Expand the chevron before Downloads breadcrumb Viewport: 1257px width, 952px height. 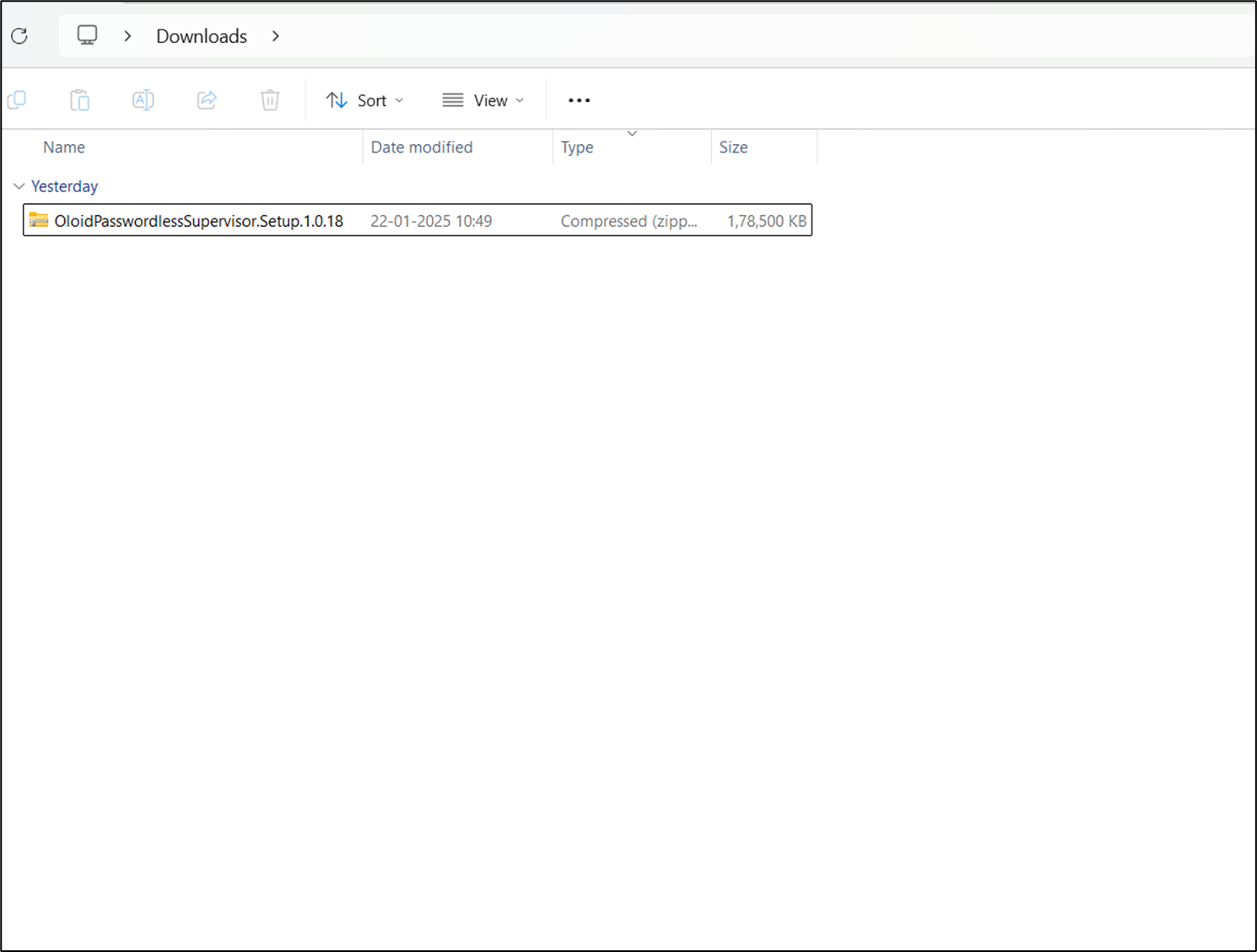click(127, 36)
